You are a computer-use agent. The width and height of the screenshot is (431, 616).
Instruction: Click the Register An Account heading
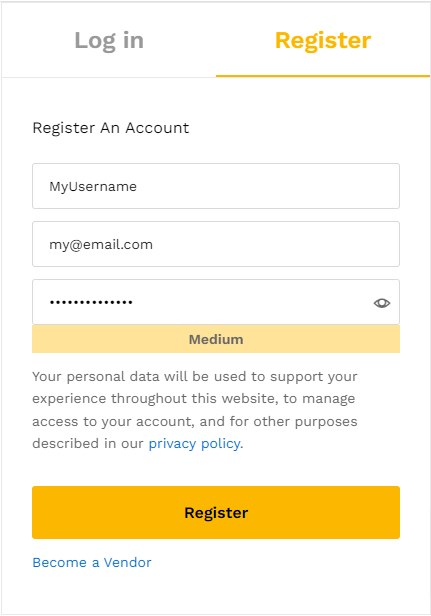click(111, 128)
